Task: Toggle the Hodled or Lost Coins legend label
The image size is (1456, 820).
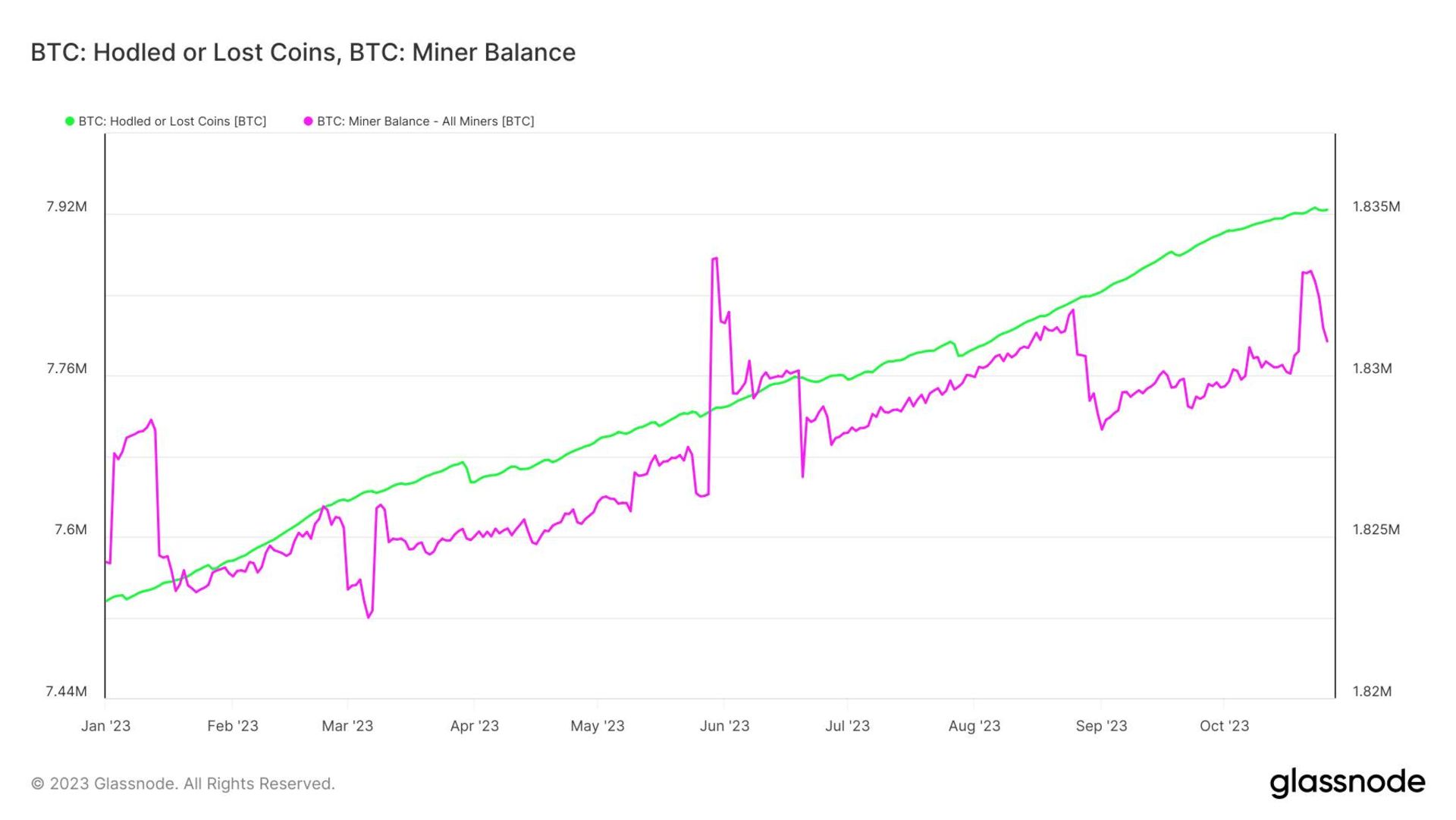Action: [x=172, y=121]
